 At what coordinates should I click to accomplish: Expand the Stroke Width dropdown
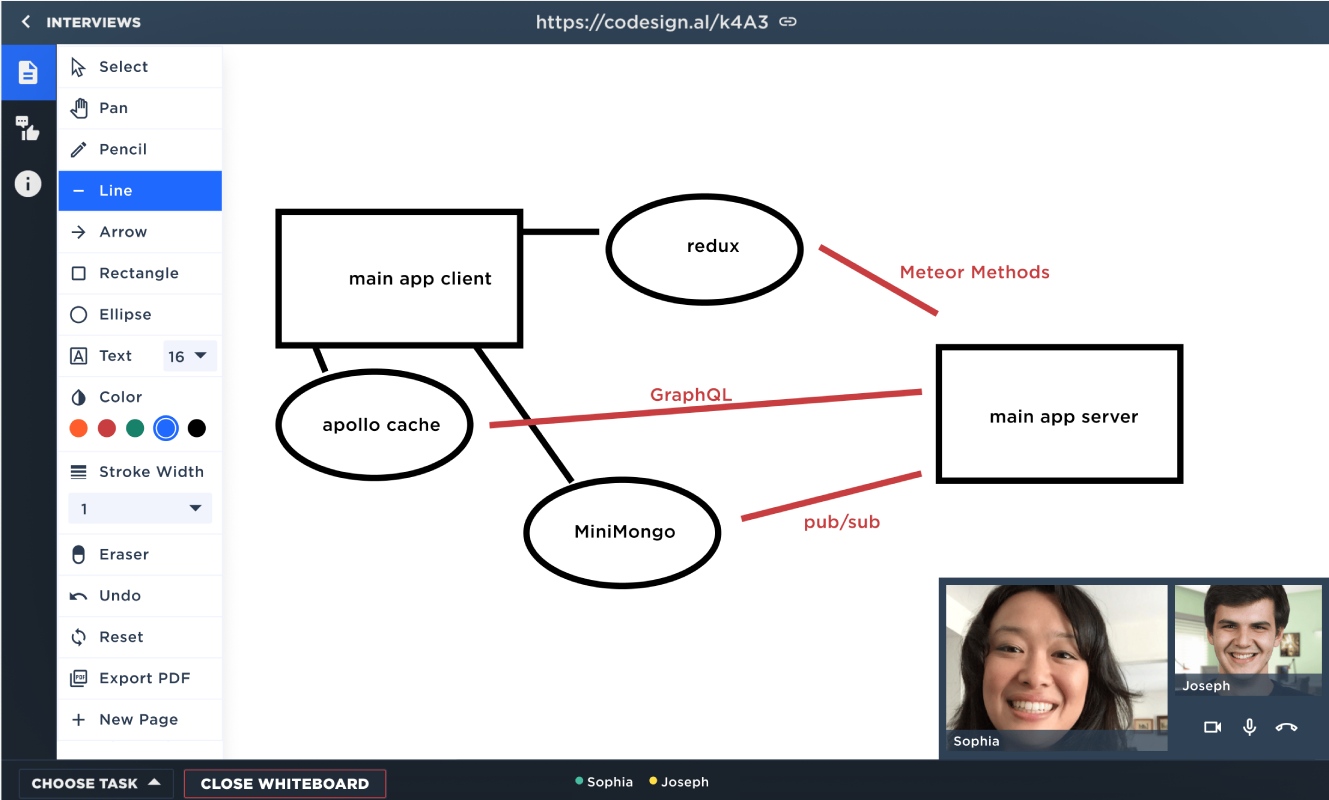tap(140, 509)
